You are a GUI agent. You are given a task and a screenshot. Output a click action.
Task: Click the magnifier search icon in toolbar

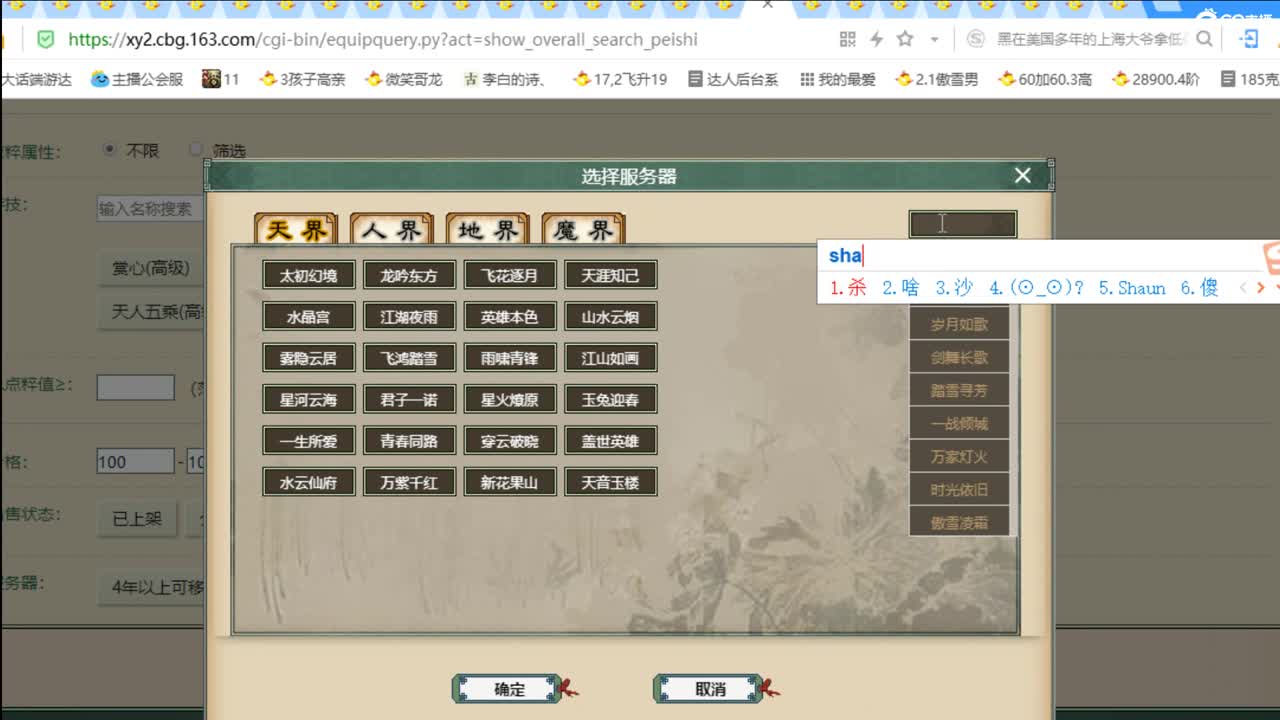point(1204,39)
